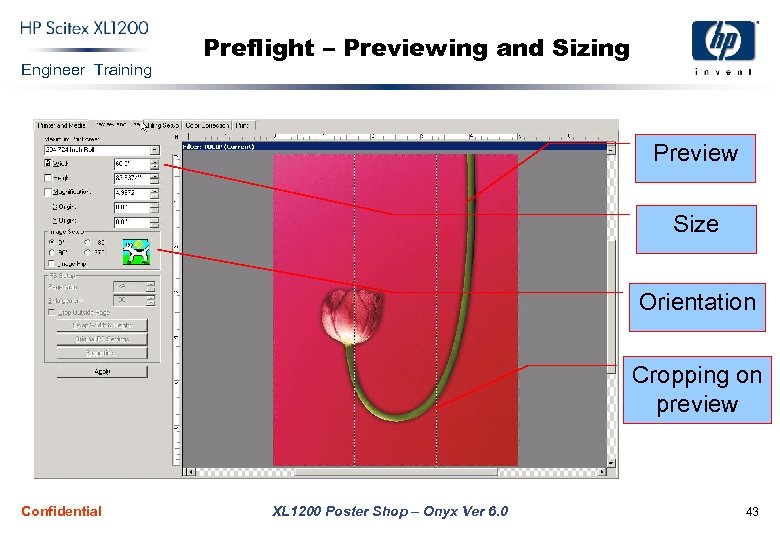
Task: Select the 270° rotation radio button
Action: coord(88,253)
